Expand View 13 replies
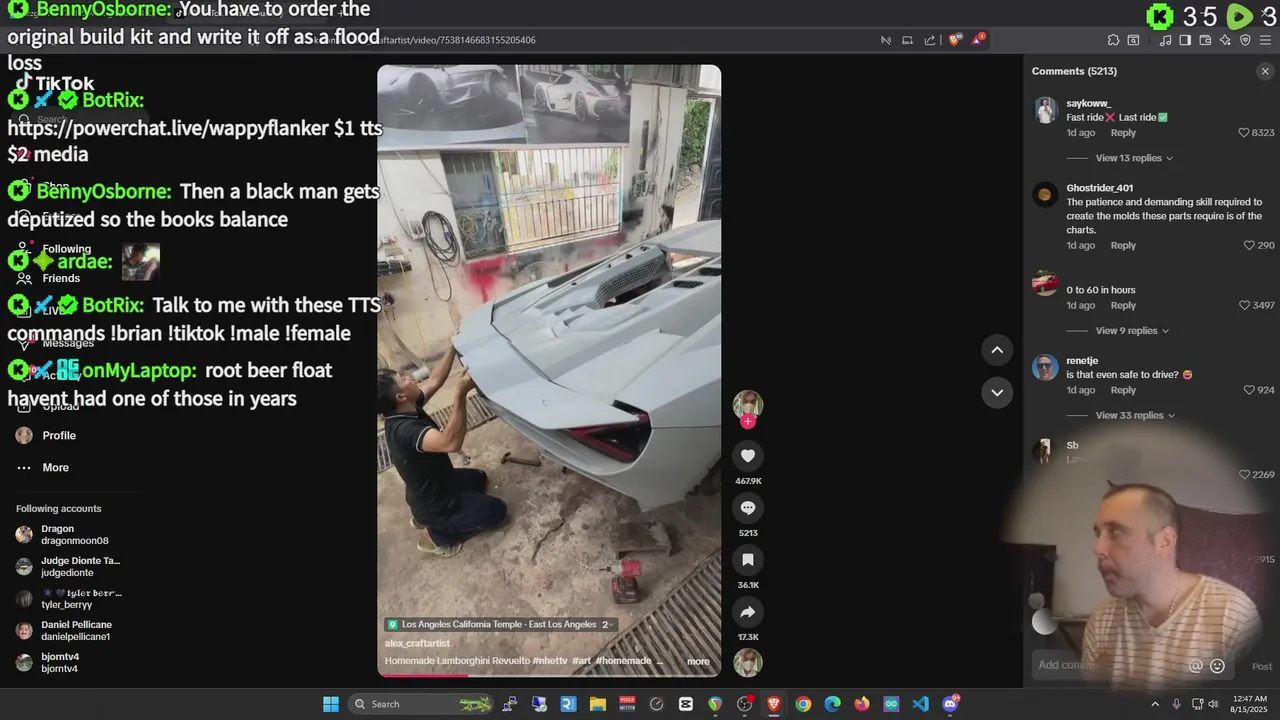 1134,158
